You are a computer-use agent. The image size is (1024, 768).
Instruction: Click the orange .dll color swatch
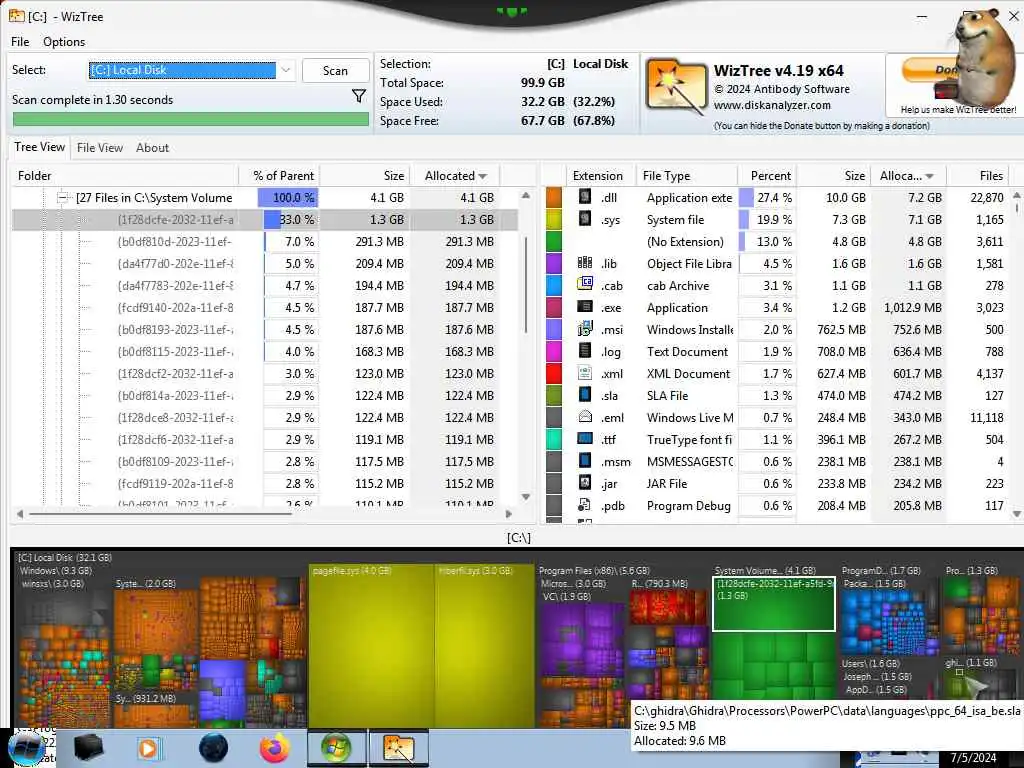tap(554, 197)
